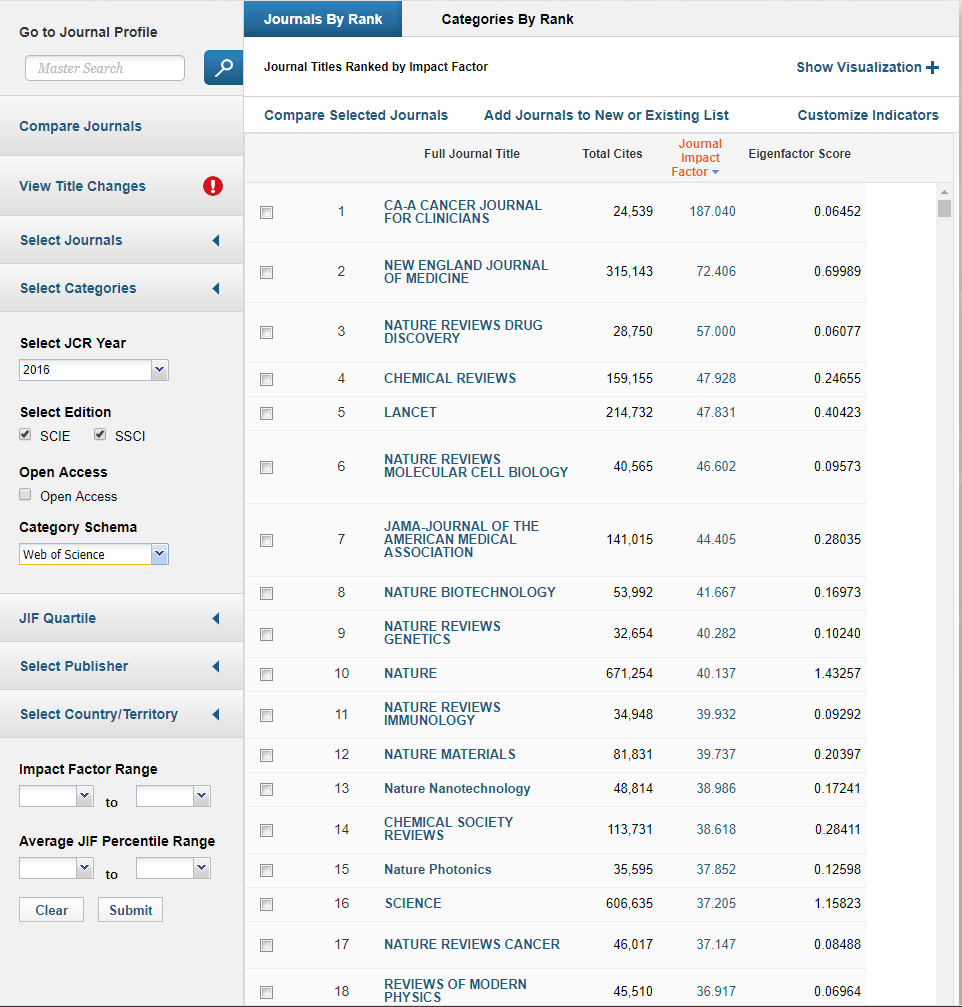Viewport: 962px width, 1007px height.
Task: Check the Chemical Society Reviews checkbox
Action: (x=267, y=830)
